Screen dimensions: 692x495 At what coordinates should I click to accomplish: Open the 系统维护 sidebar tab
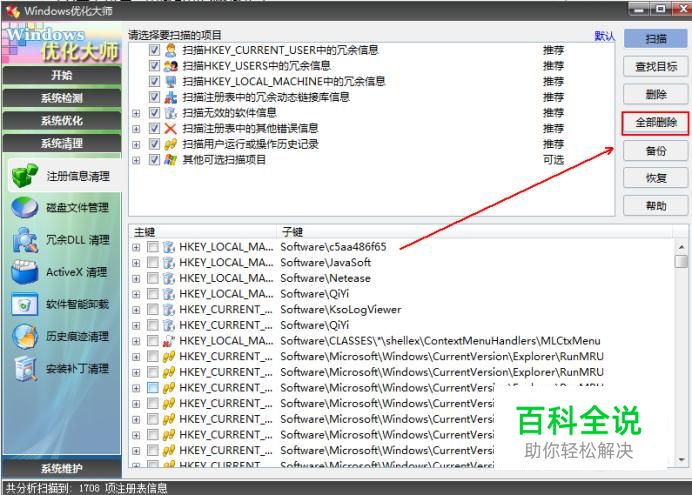[62, 469]
